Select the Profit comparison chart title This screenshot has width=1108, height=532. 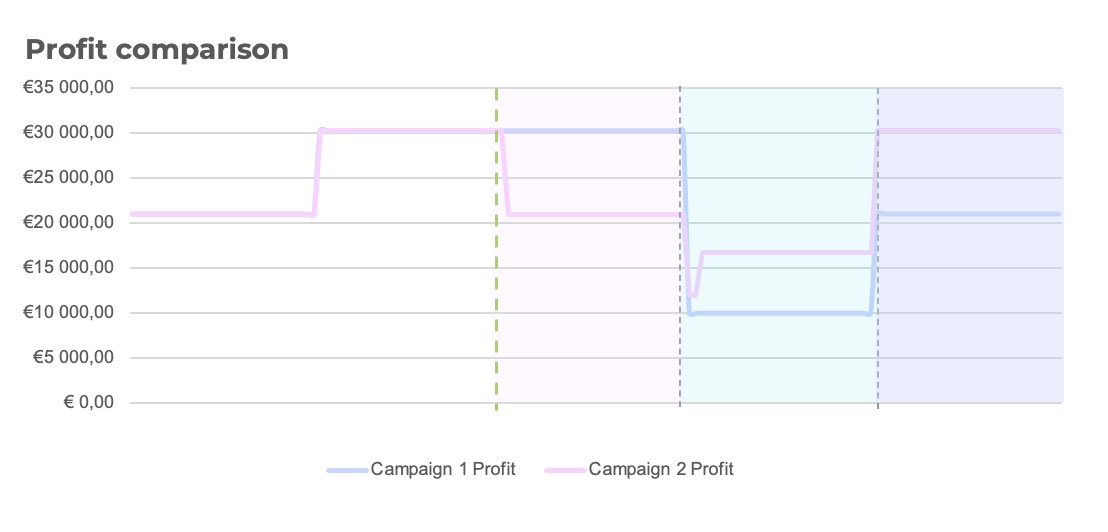pos(157,50)
